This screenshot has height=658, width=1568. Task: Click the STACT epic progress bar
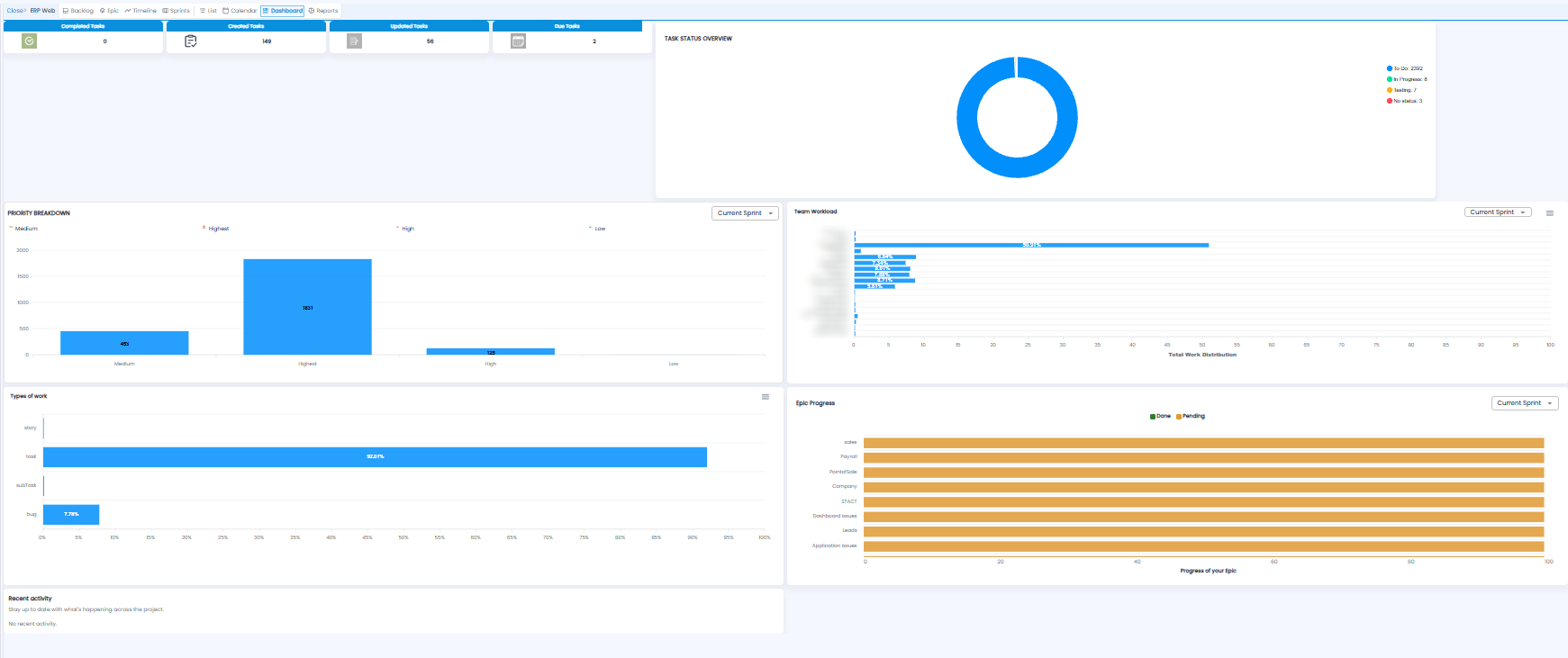(x=1203, y=502)
